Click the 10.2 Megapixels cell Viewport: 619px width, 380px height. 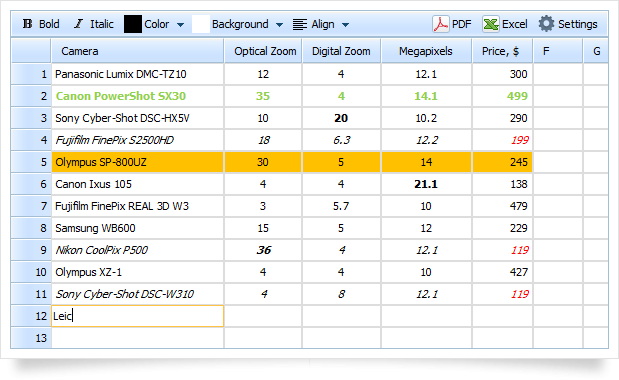point(426,118)
